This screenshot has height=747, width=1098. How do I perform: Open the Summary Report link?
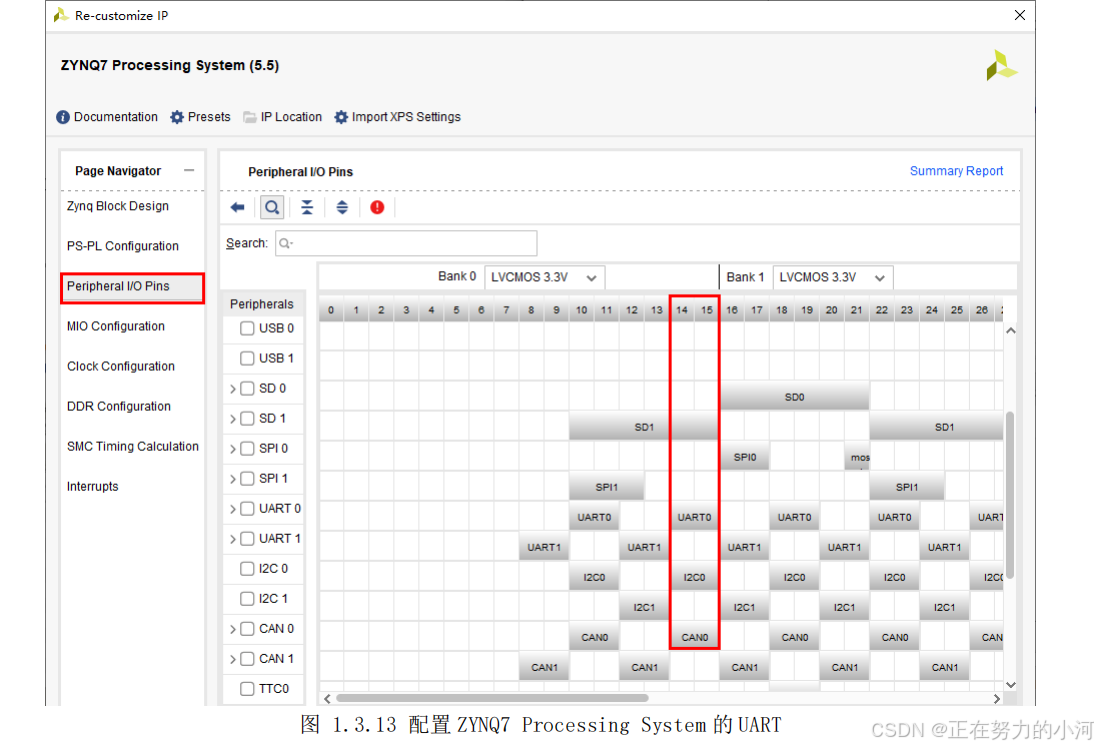click(956, 171)
